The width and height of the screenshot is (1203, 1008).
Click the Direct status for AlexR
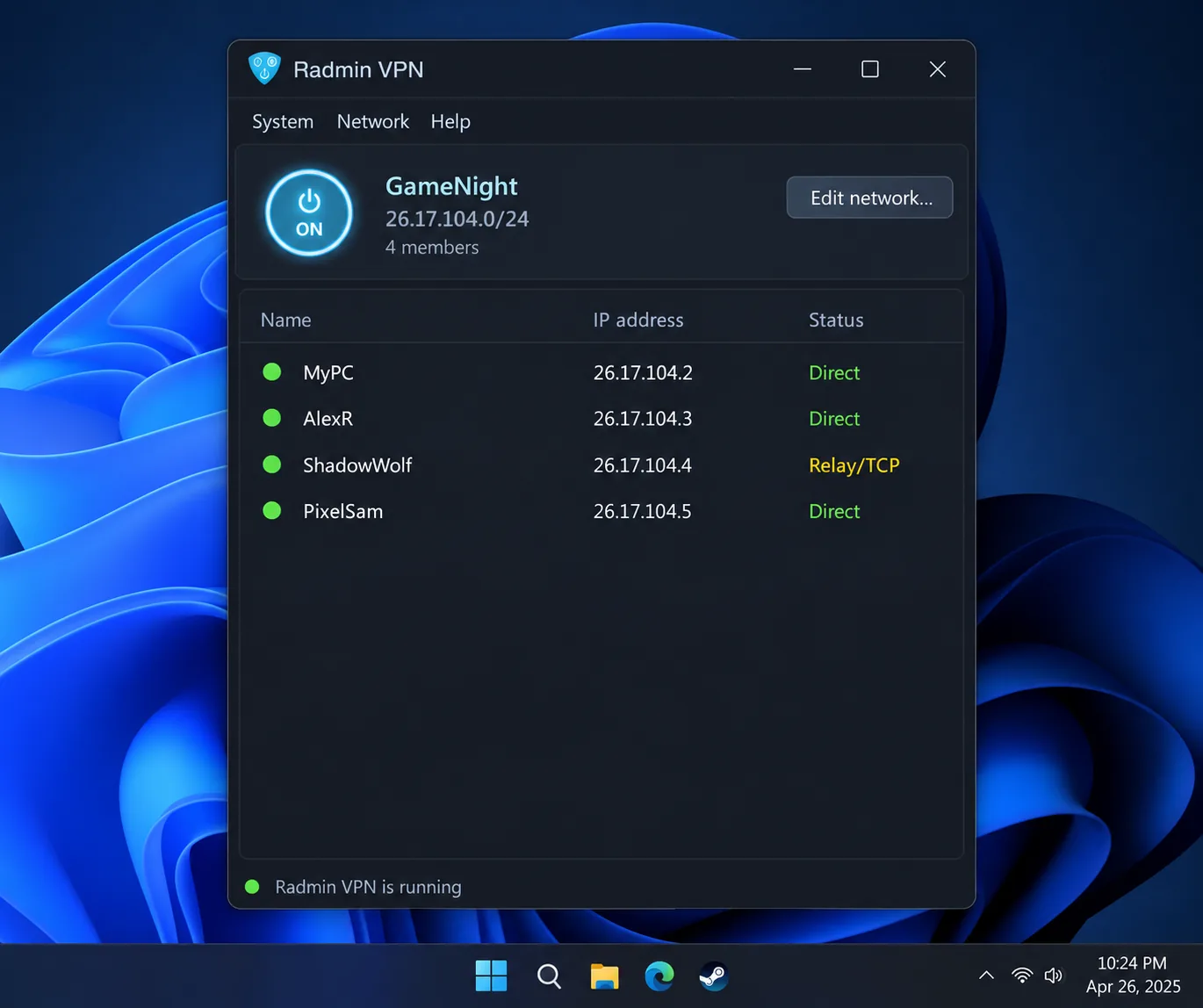pos(834,419)
